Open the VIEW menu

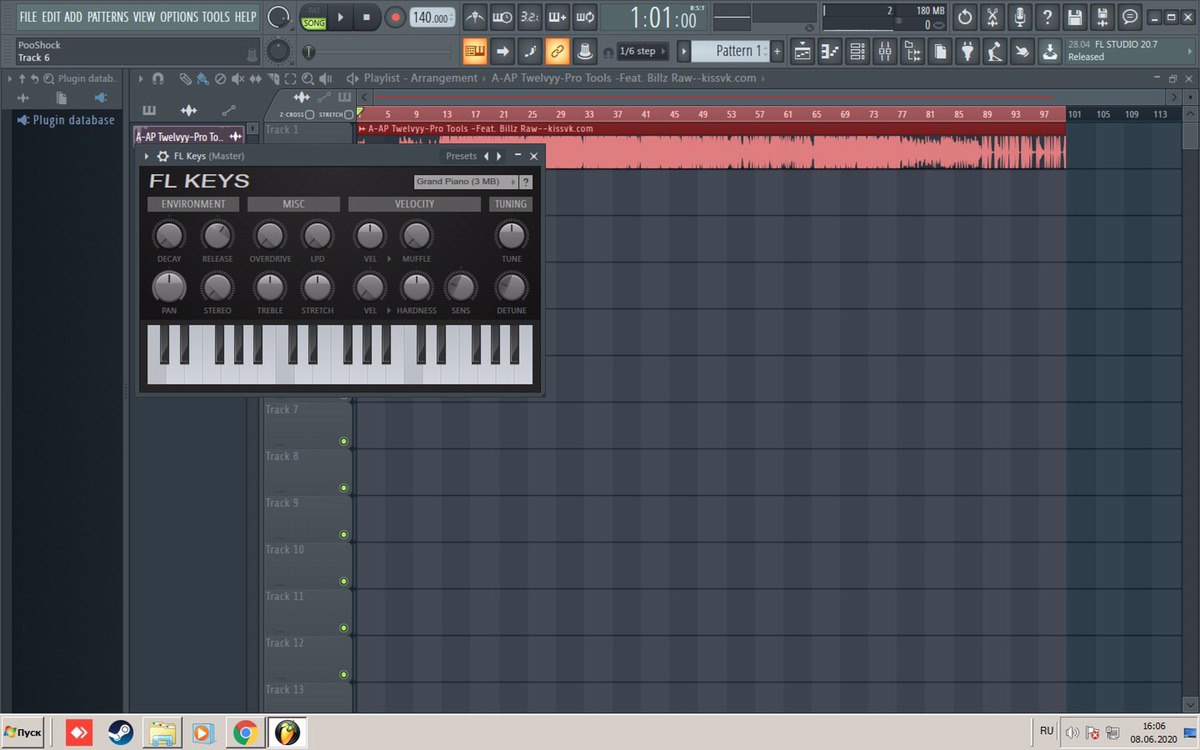(144, 17)
